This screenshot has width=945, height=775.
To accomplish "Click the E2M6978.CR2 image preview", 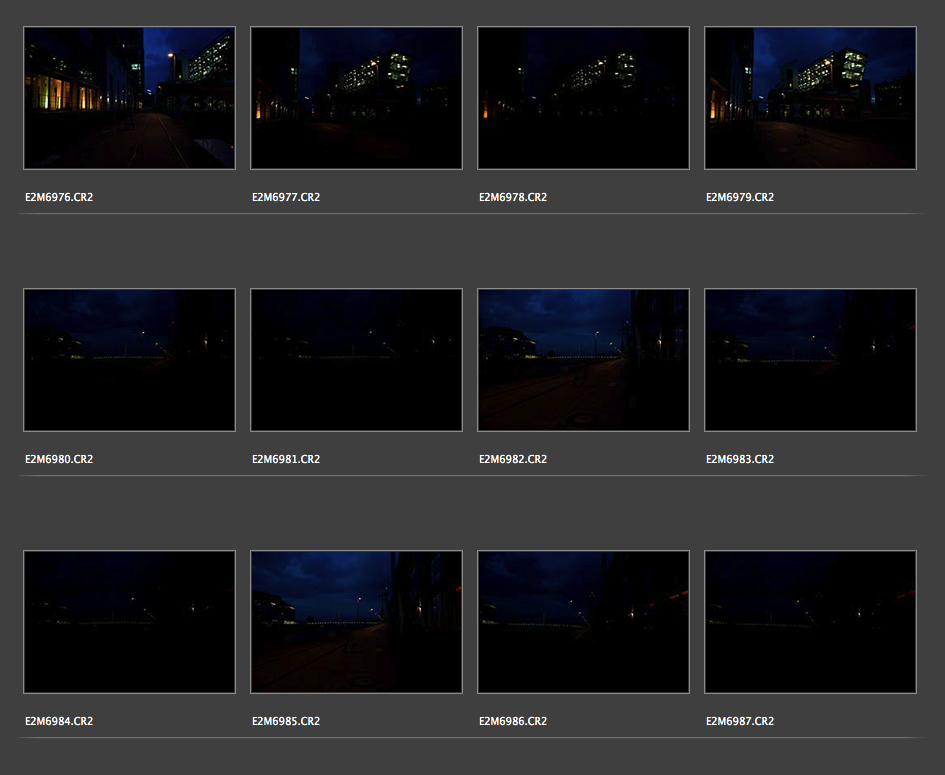I will (583, 98).
